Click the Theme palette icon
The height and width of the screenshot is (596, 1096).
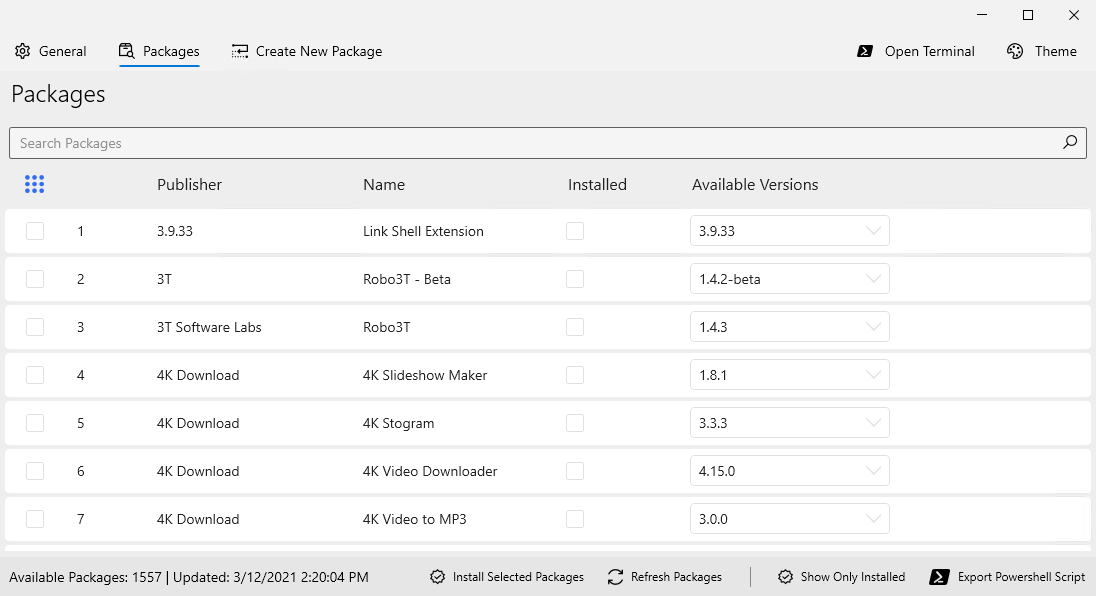(x=1015, y=51)
